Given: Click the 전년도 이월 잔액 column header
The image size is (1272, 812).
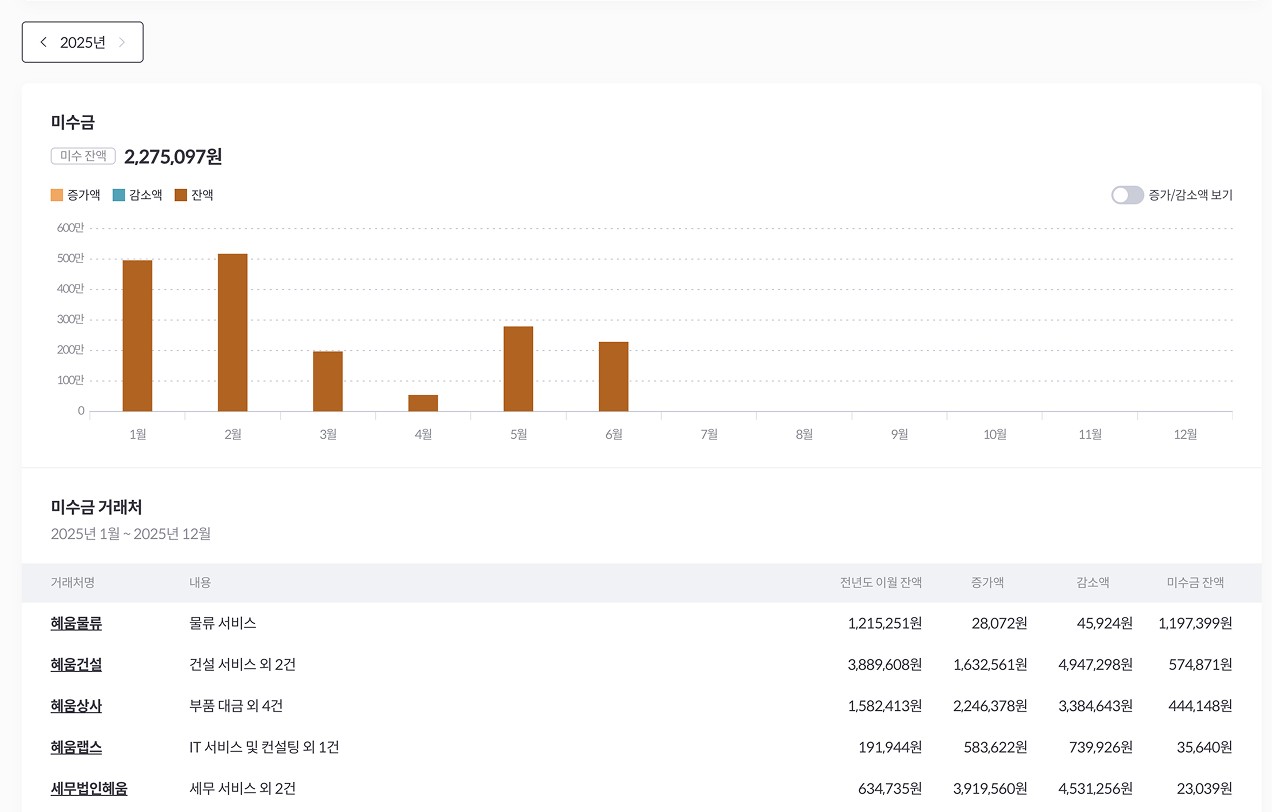Looking at the screenshot, I should point(881,582).
